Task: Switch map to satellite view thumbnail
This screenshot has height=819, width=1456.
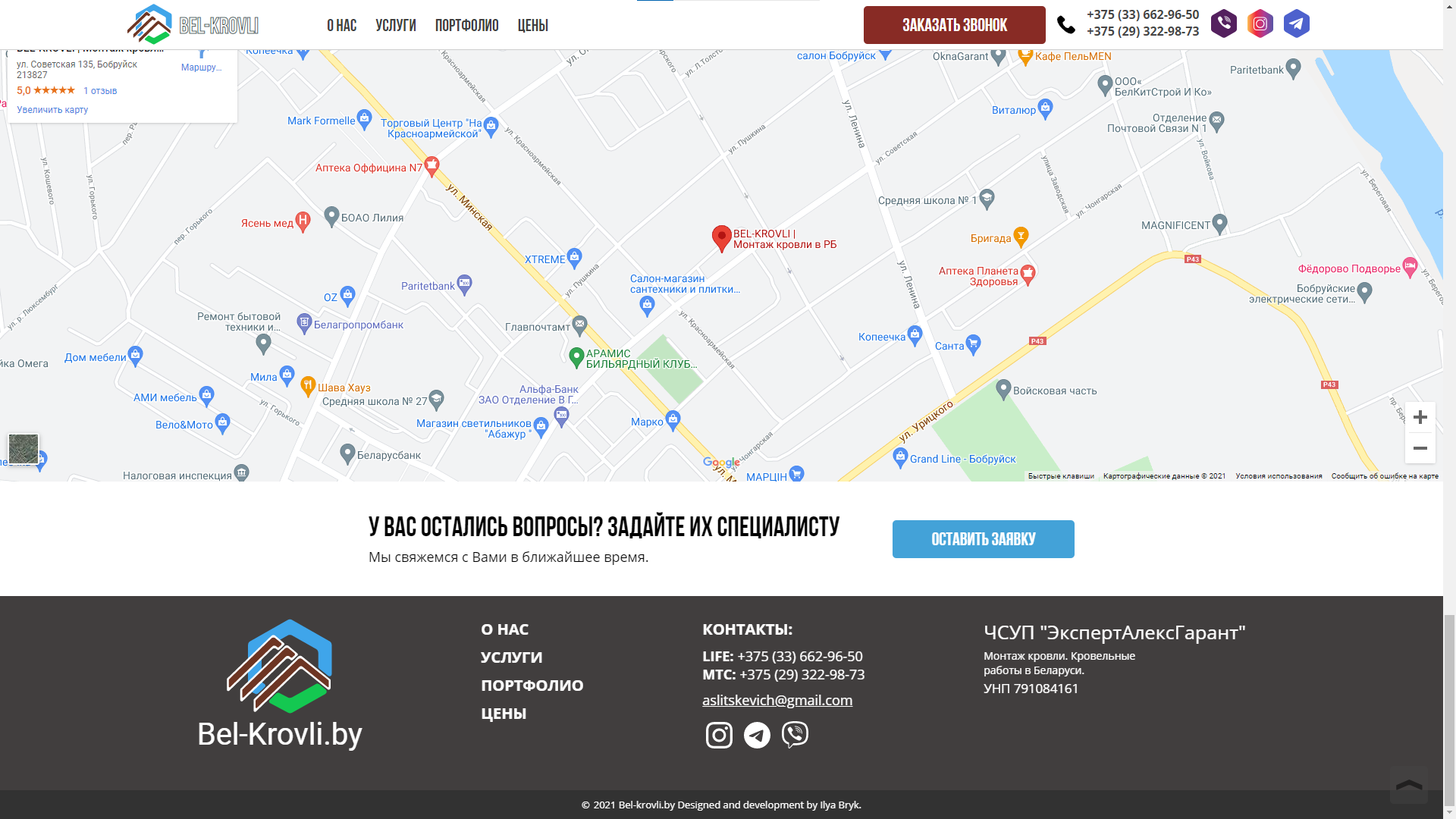Action: pyautogui.click(x=24, y=449)
